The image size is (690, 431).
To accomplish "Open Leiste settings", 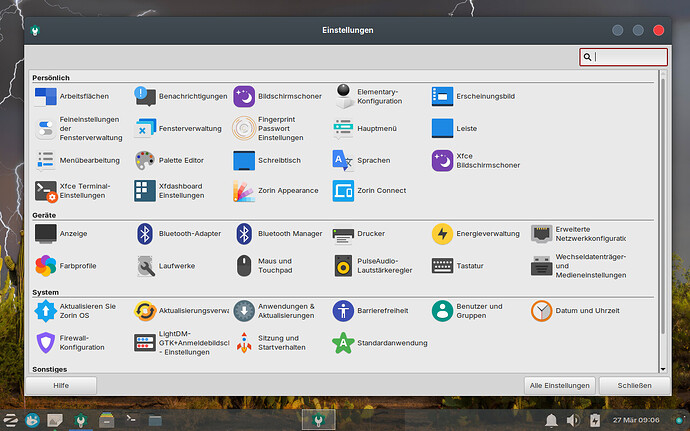I will pos(454,129).
